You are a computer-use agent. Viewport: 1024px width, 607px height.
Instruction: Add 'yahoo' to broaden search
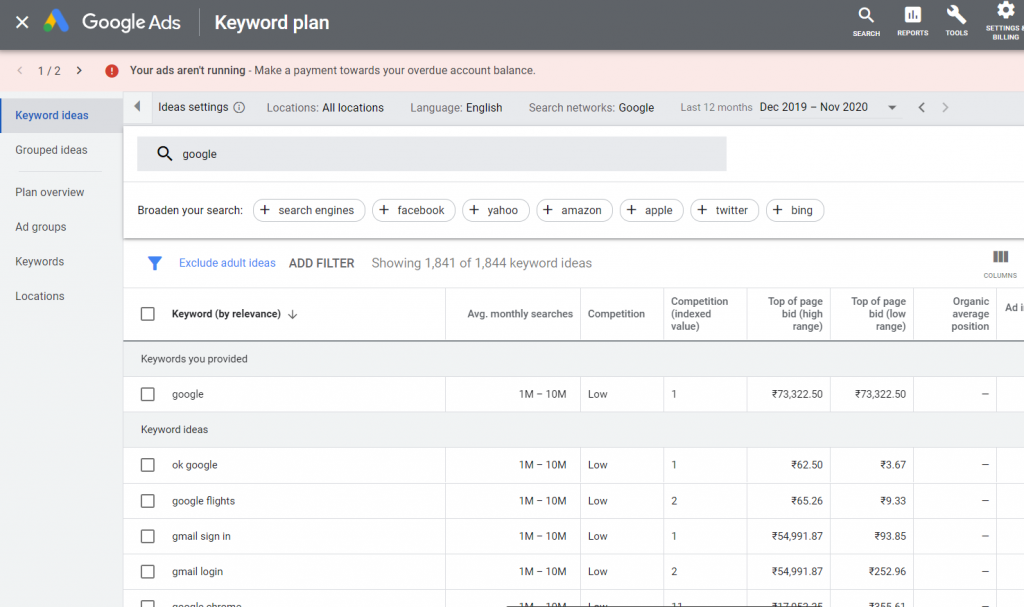(x=496, y=210)
